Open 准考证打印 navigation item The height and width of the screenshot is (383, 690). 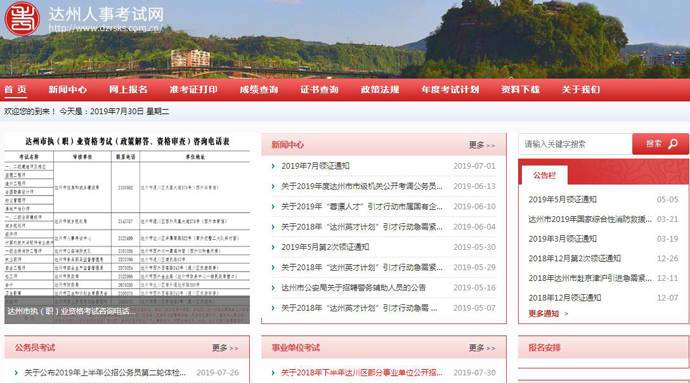[194, 90]
